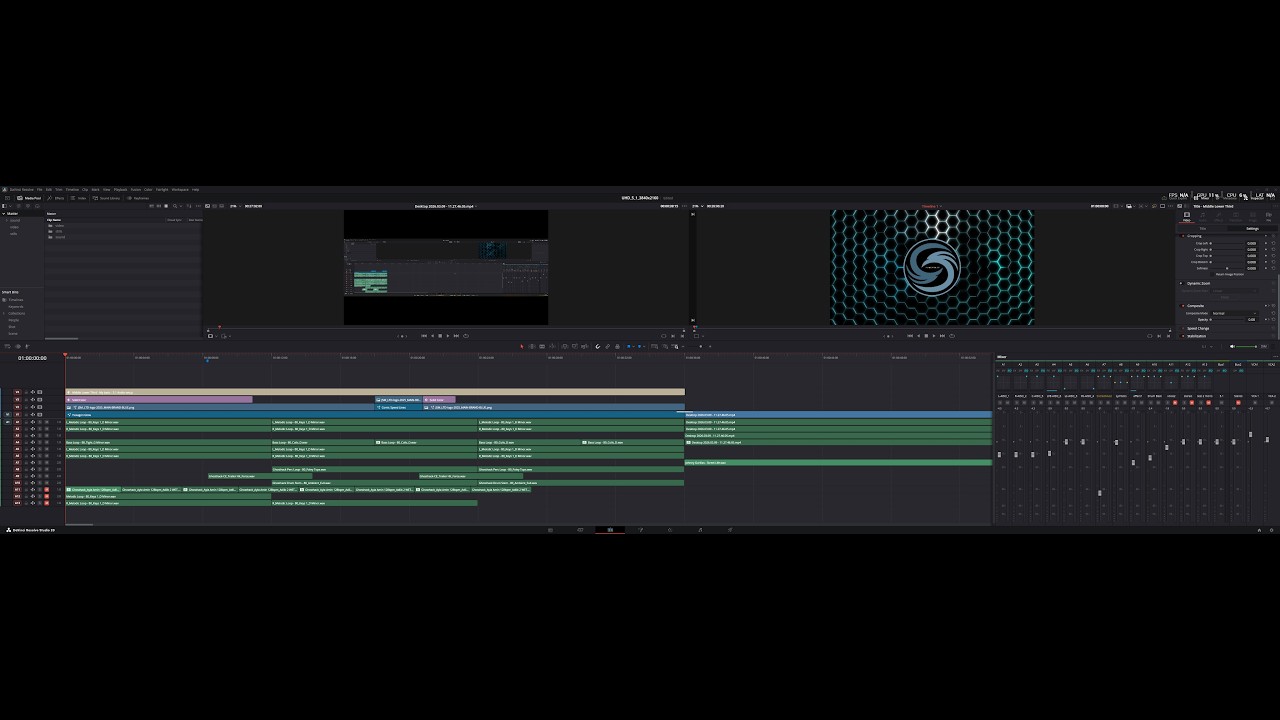The image size is (1280, 720).
Task: Toggle loop in timeline viewer
Action: click(x=952, y=336)
